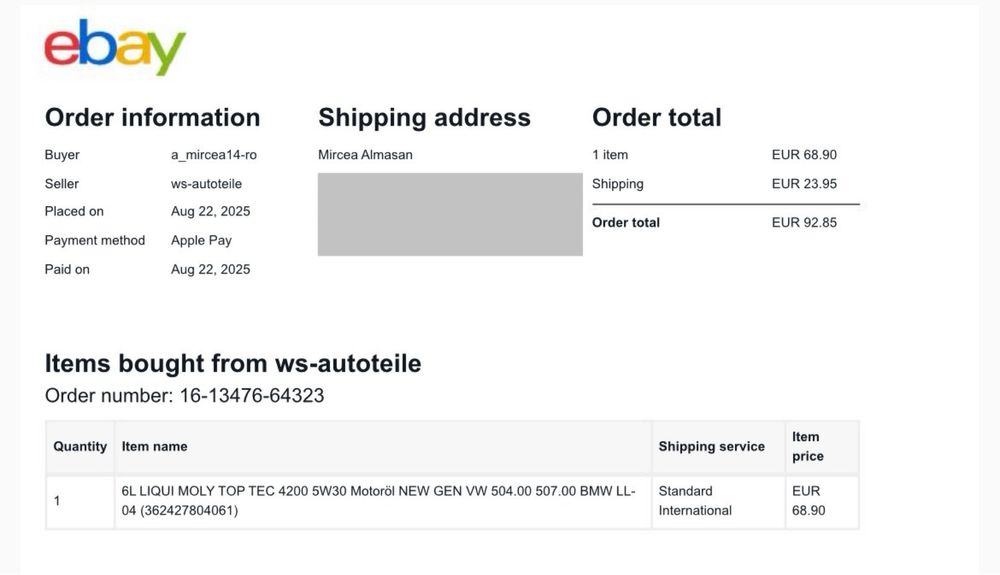Click the 1 item price EUR 68.90
This screenshot has height=575, width=1000.
coord(804,155)
